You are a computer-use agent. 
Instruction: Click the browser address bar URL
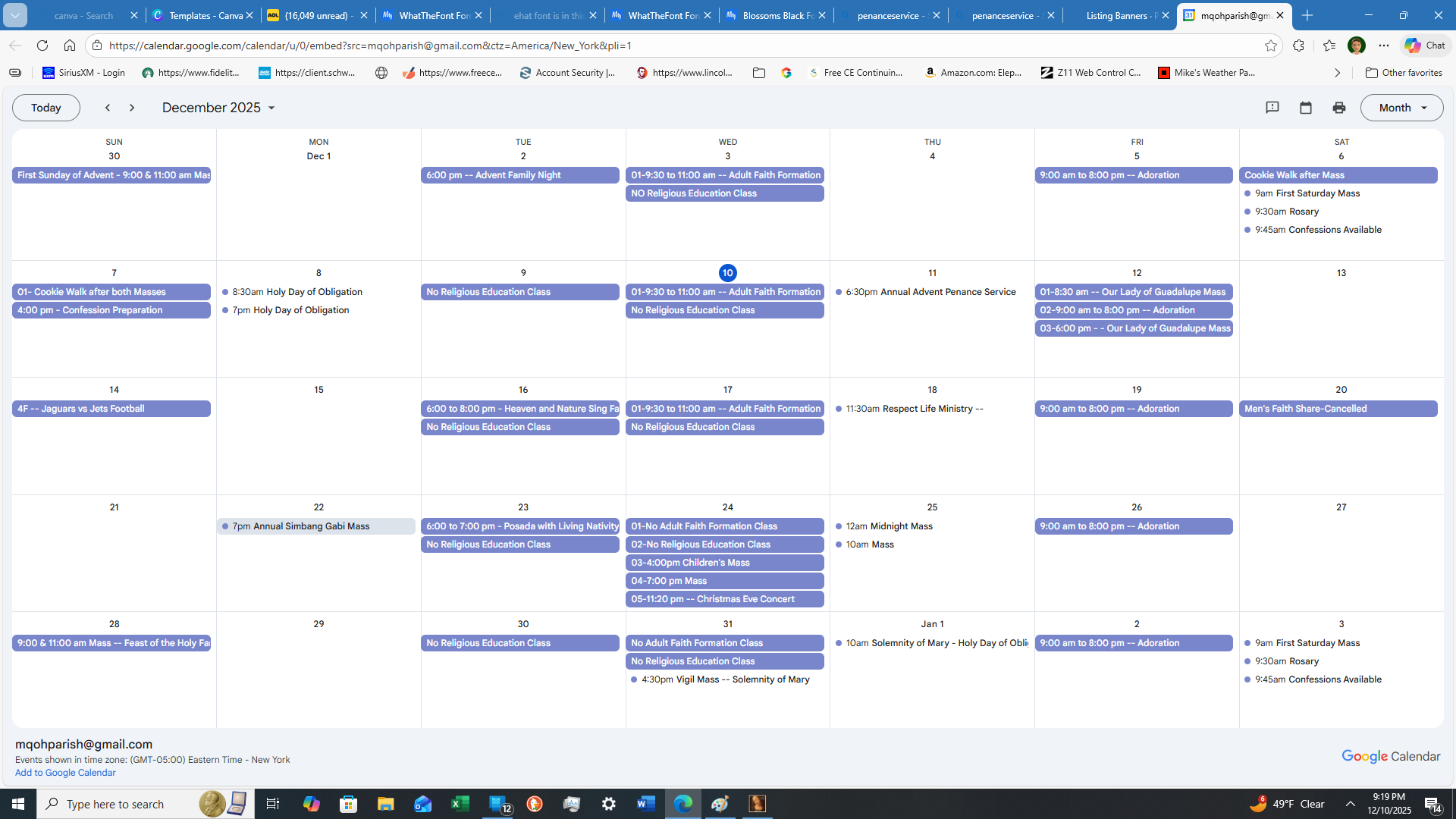click(x=370, y=45)
